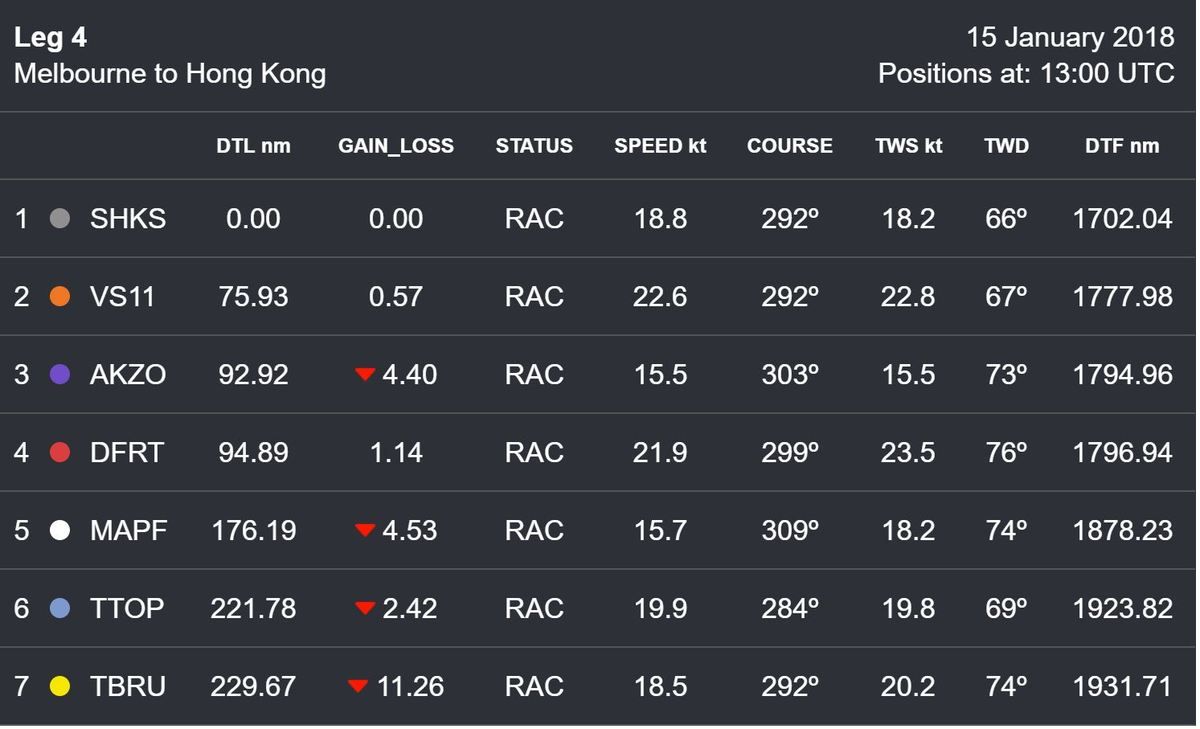Click the SPEED kt column header
The image size is (1200, 729).
(x=660, y=146)
